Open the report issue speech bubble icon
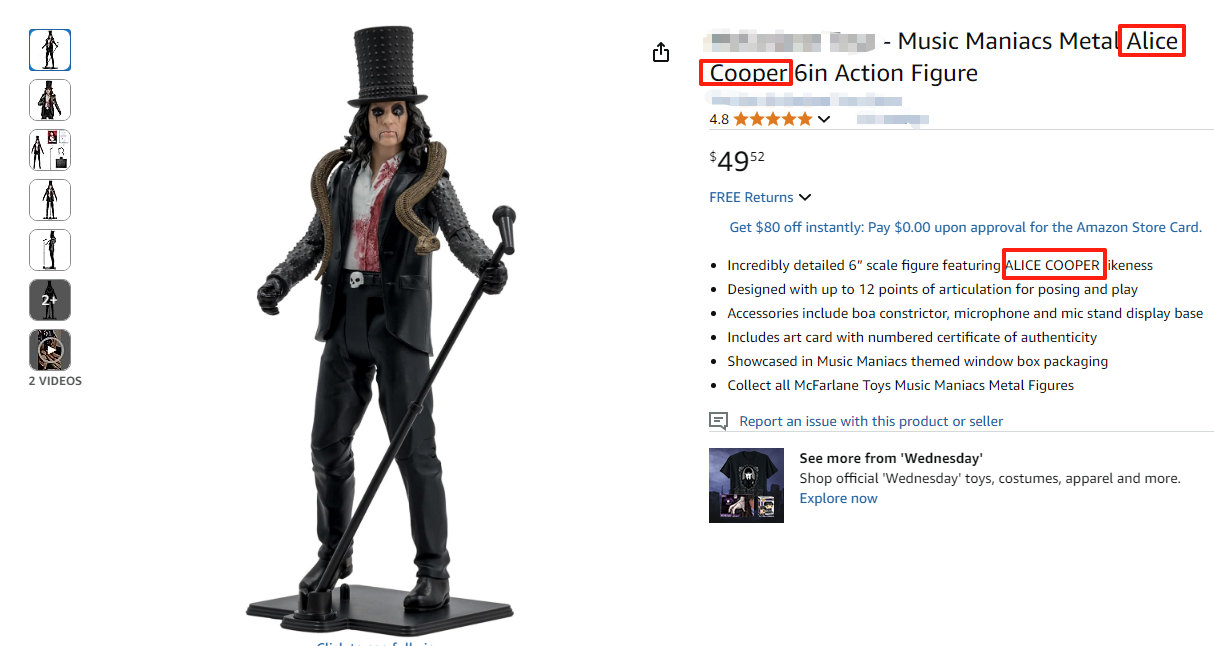 point(718,421)
